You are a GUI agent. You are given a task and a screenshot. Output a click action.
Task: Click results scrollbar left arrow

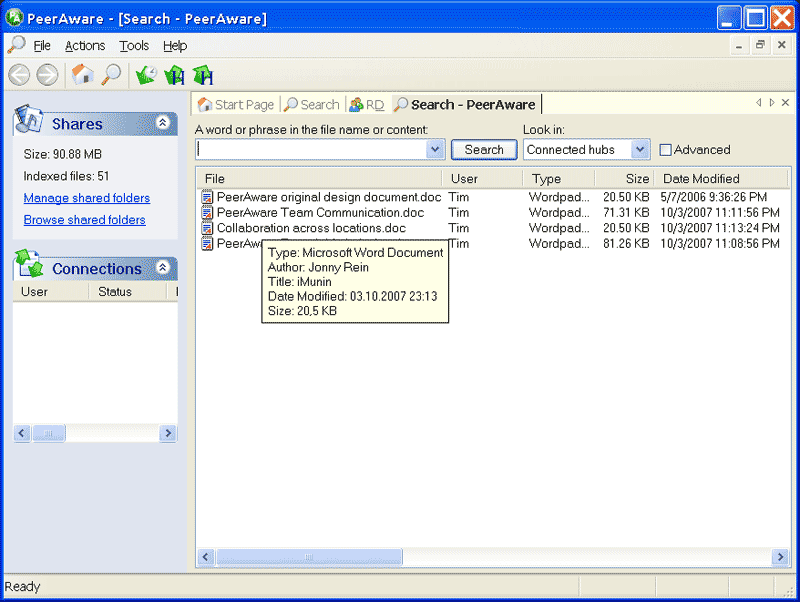click(206, 557)
